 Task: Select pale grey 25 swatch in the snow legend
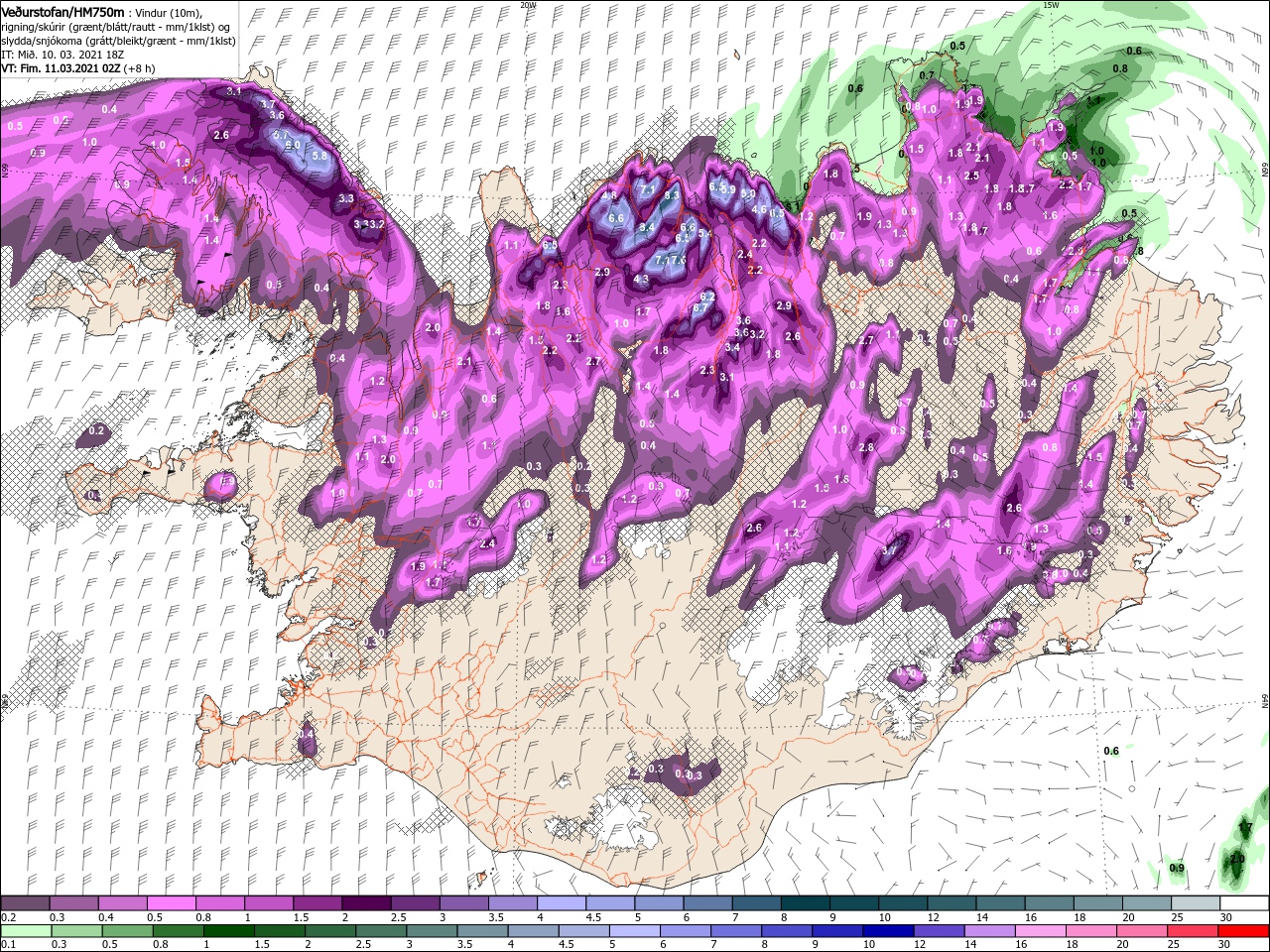tap(1196, 904)
